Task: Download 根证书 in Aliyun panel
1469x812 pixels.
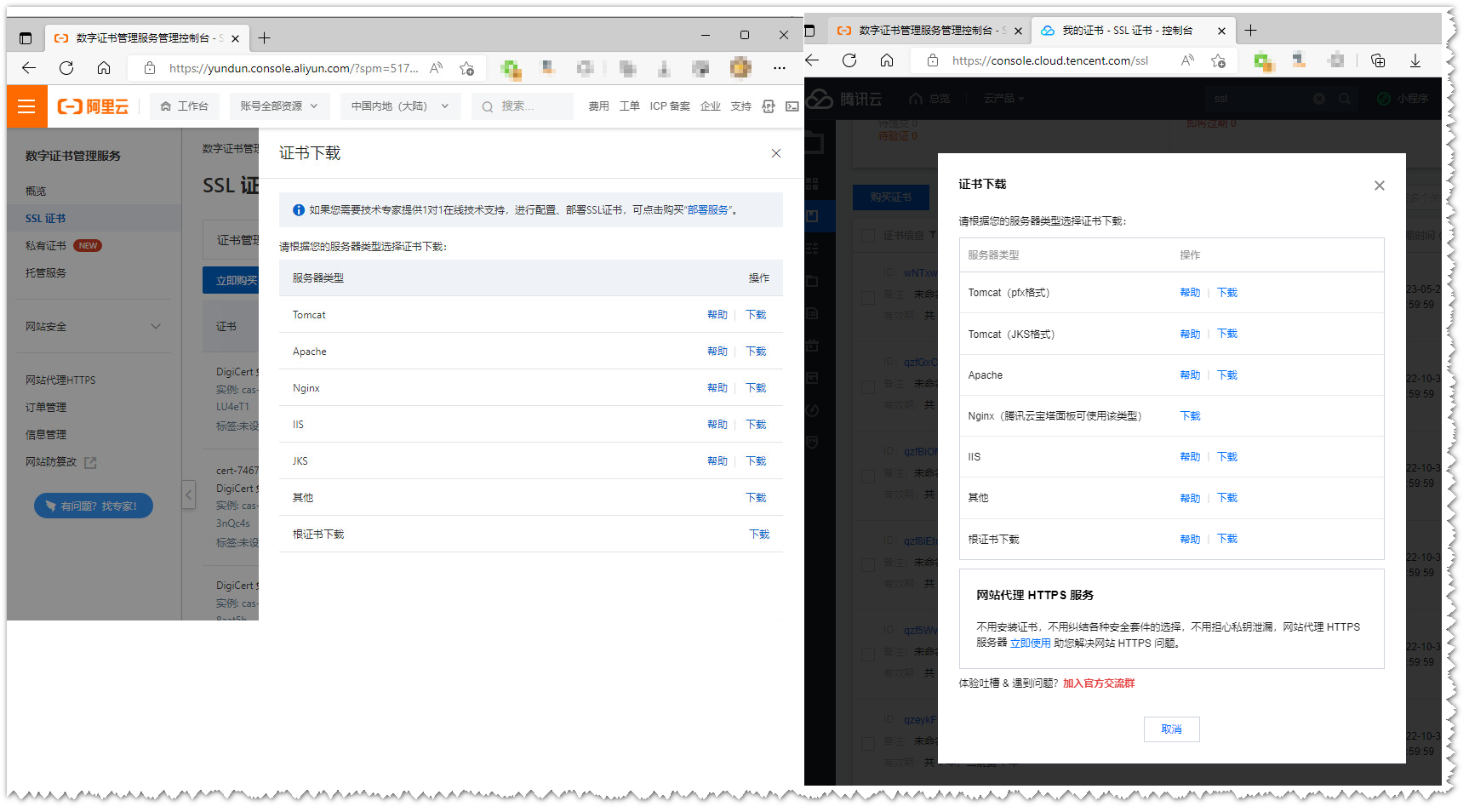Action: (x=759, y=535)
